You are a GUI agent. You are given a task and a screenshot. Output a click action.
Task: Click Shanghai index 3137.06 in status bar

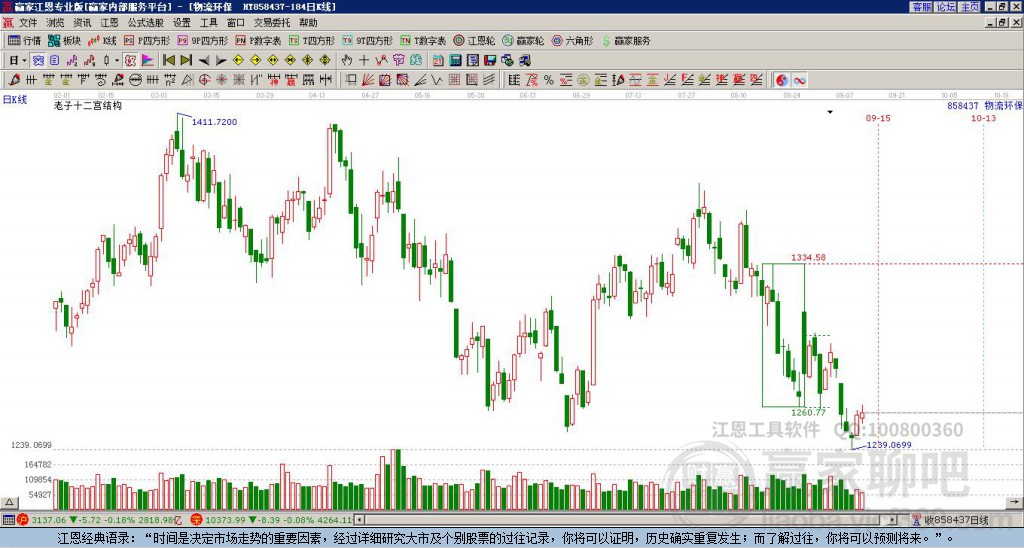point(48,520)
